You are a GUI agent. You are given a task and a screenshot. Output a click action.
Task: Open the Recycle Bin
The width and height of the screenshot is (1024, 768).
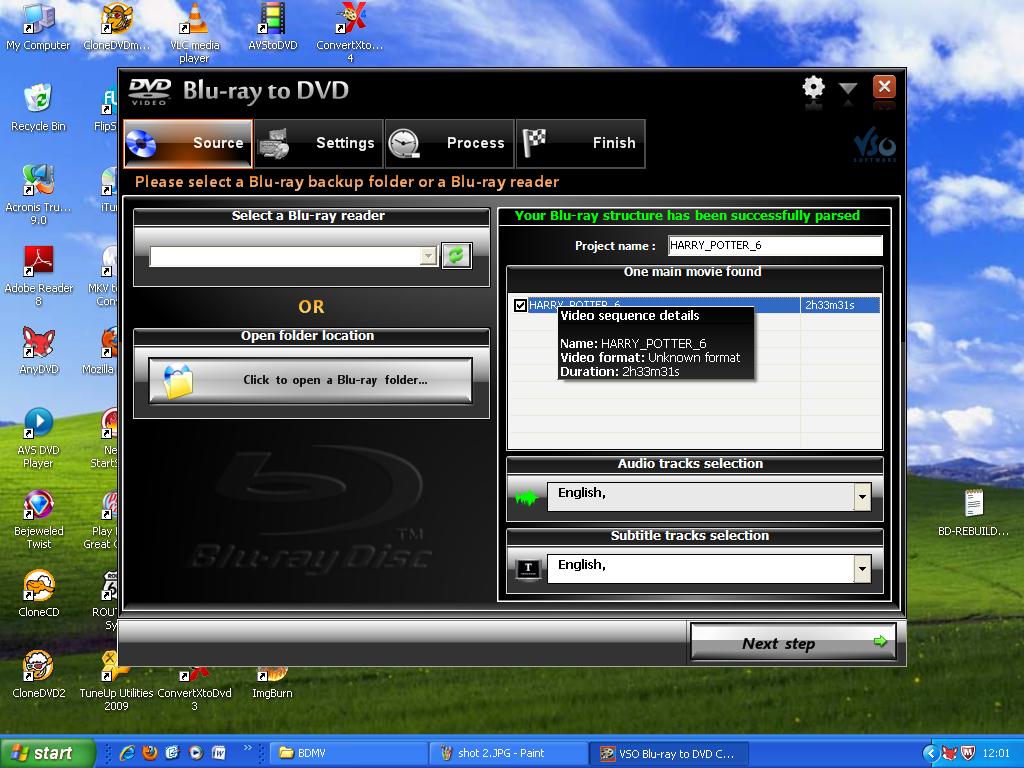click(38, 108)
